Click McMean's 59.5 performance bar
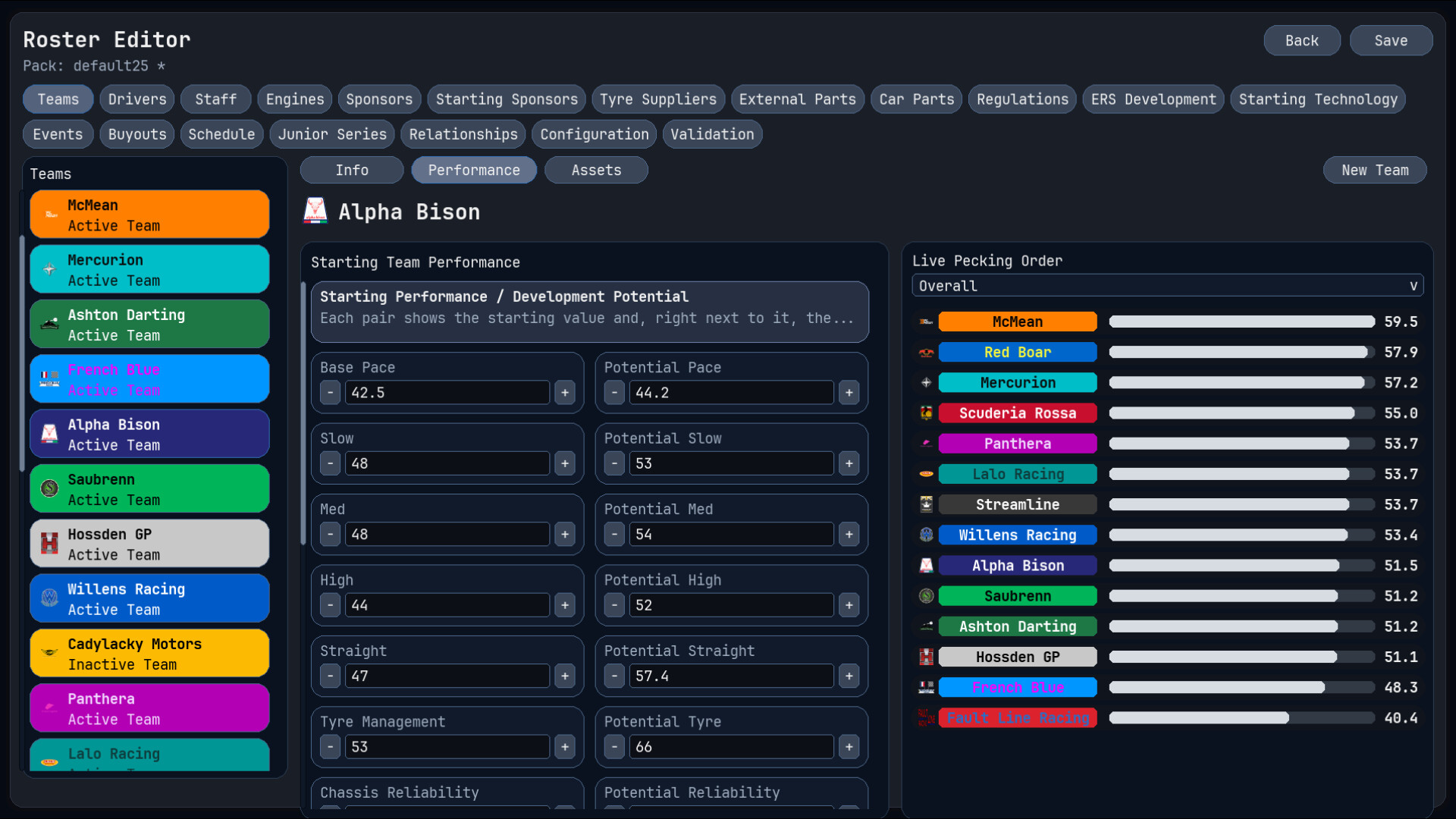Image resolution: width=1456 pixels, height=819 pixels. (1241, 322)
